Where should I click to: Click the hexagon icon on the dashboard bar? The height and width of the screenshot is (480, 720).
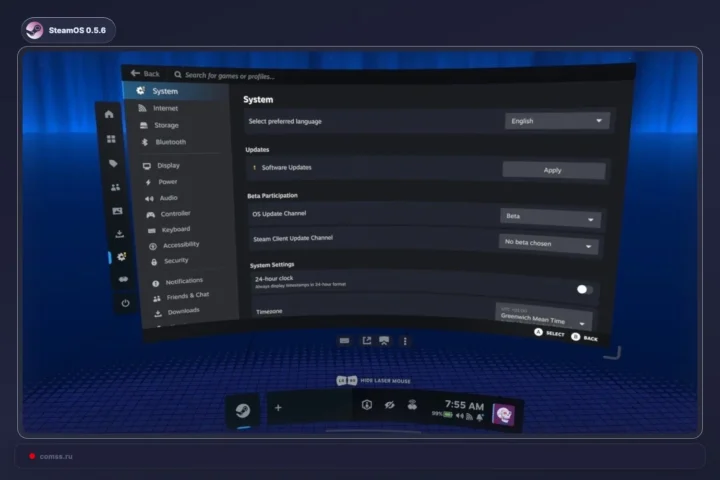coord(366,405)
